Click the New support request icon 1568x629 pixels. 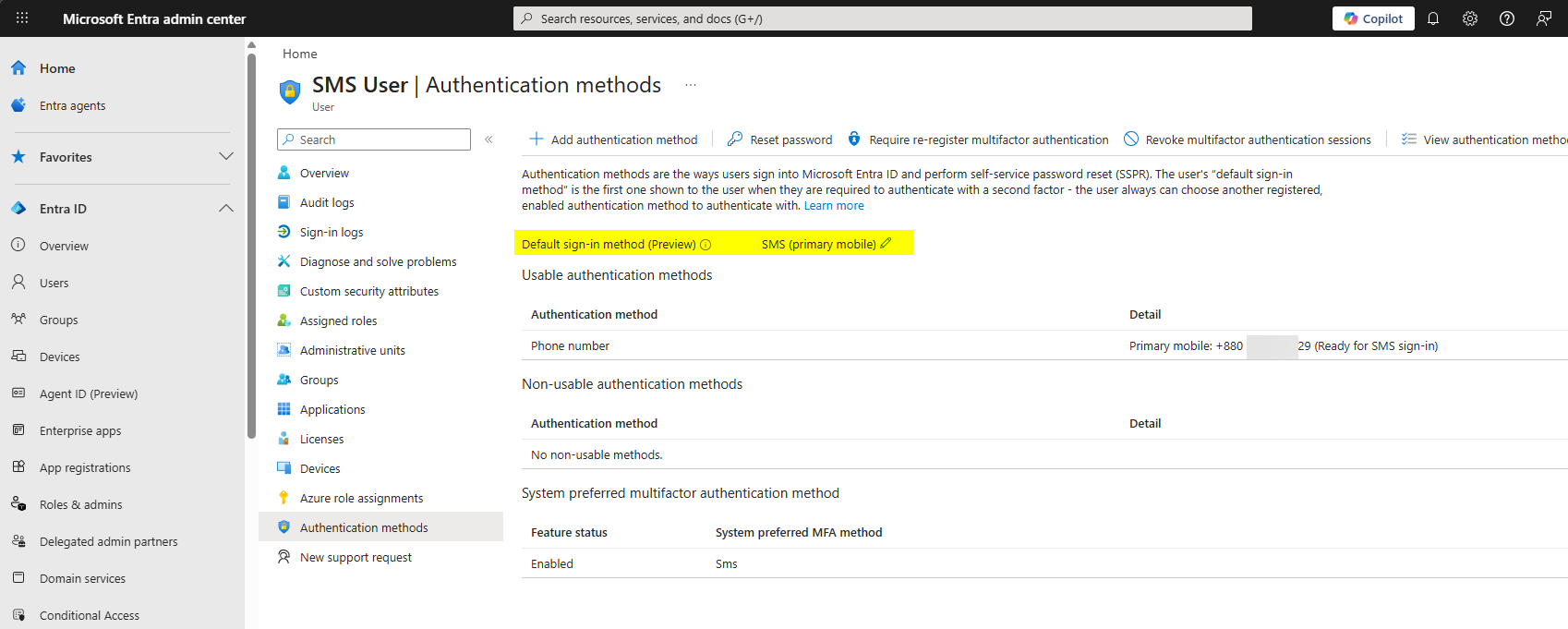[284, 557]
